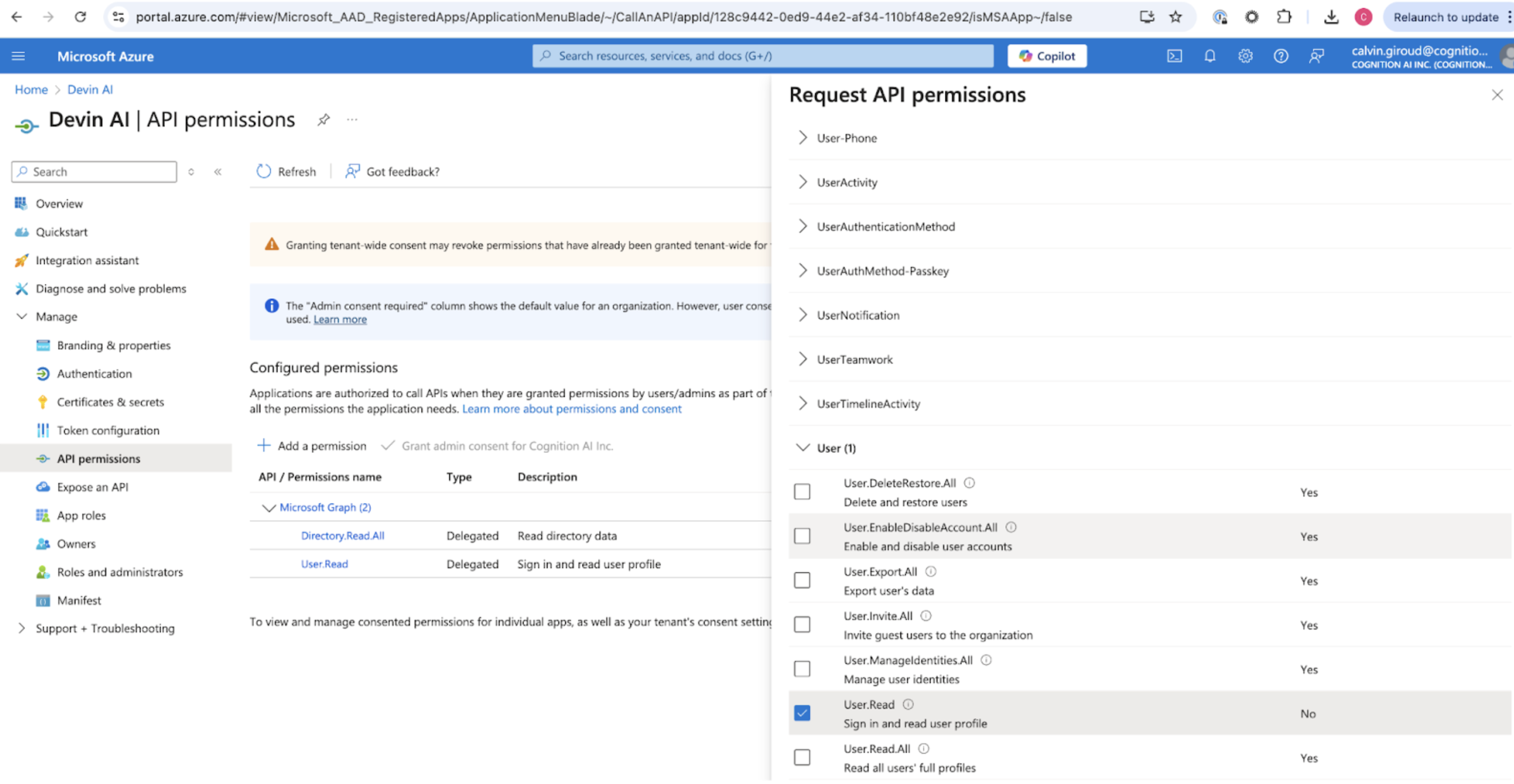Click the Copilot button

coord(1046,56)
